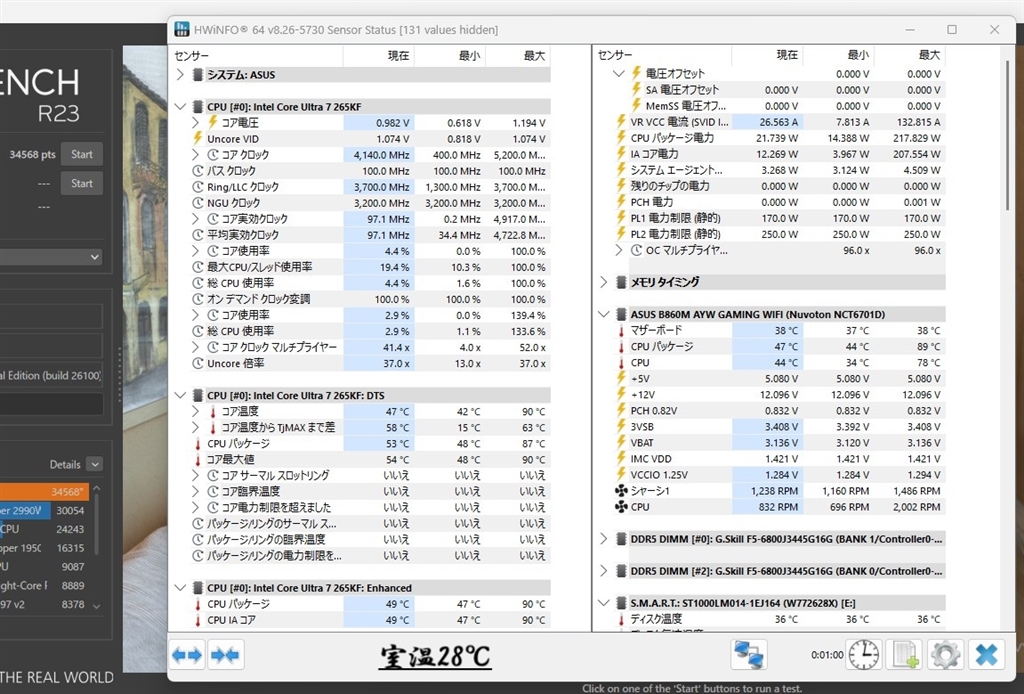The image size is (1024, 694).
Task: Click the thermometer icon beside CPU IA コア
Action: point(198,620)
